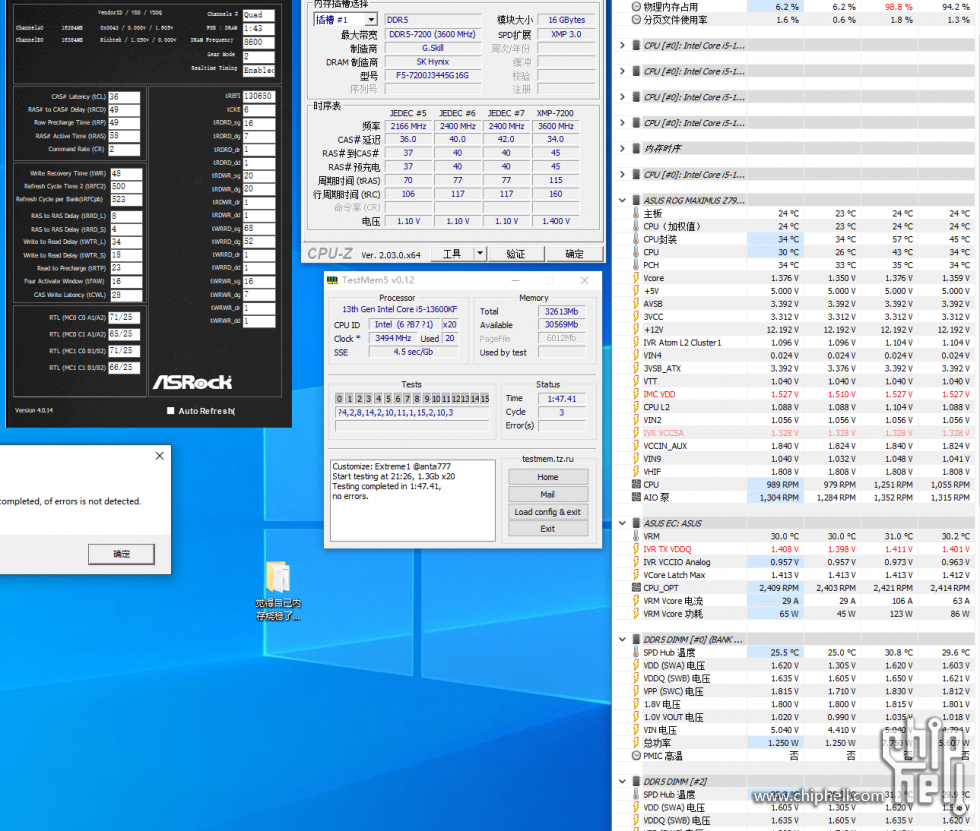Click the JEDEC #5 column header in CPU-Z
This screenshot has height=831, width=980.
(408, 113)
